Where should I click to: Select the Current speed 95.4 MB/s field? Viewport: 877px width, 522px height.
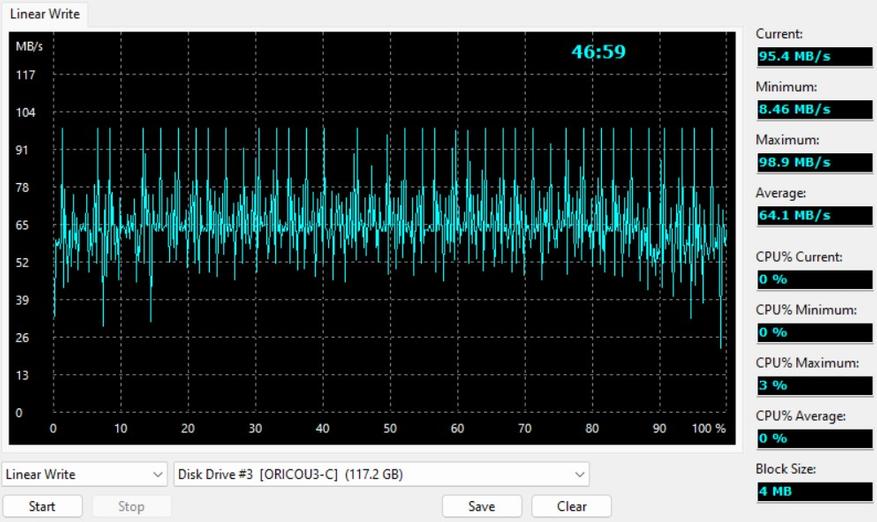[814, 57]
